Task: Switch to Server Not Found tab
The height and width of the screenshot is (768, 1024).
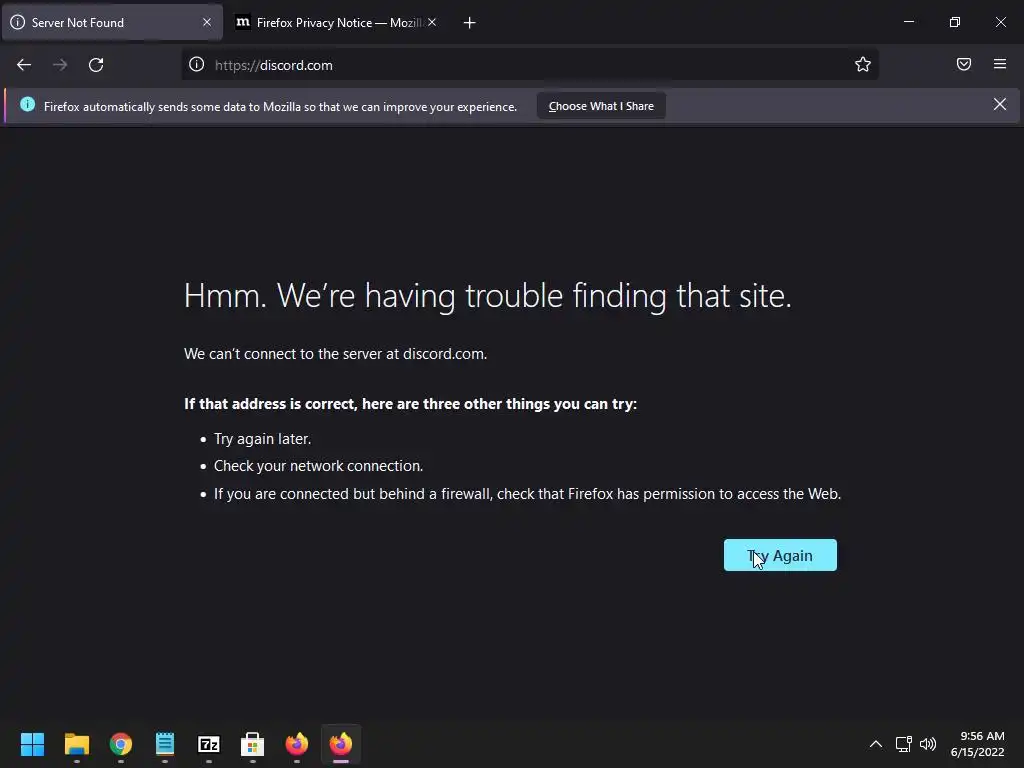Action: (x=112, y=22)
